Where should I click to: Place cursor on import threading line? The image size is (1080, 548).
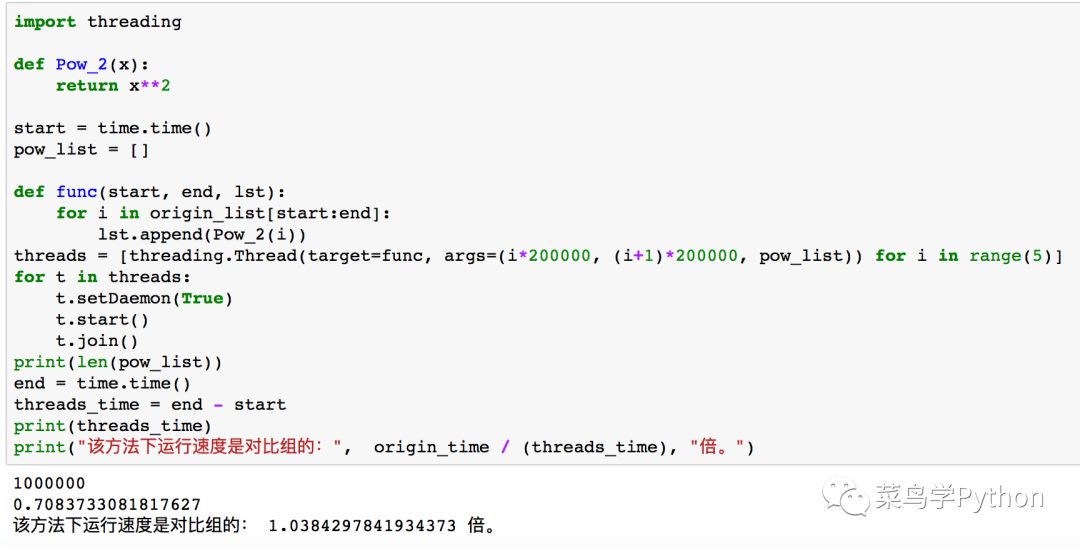coord(98,22)
